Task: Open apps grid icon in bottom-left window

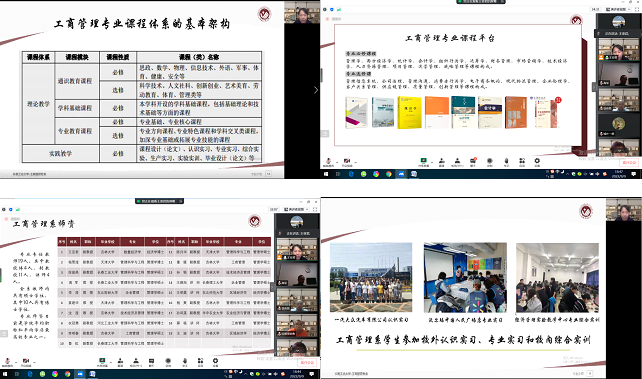Action: 200,361
